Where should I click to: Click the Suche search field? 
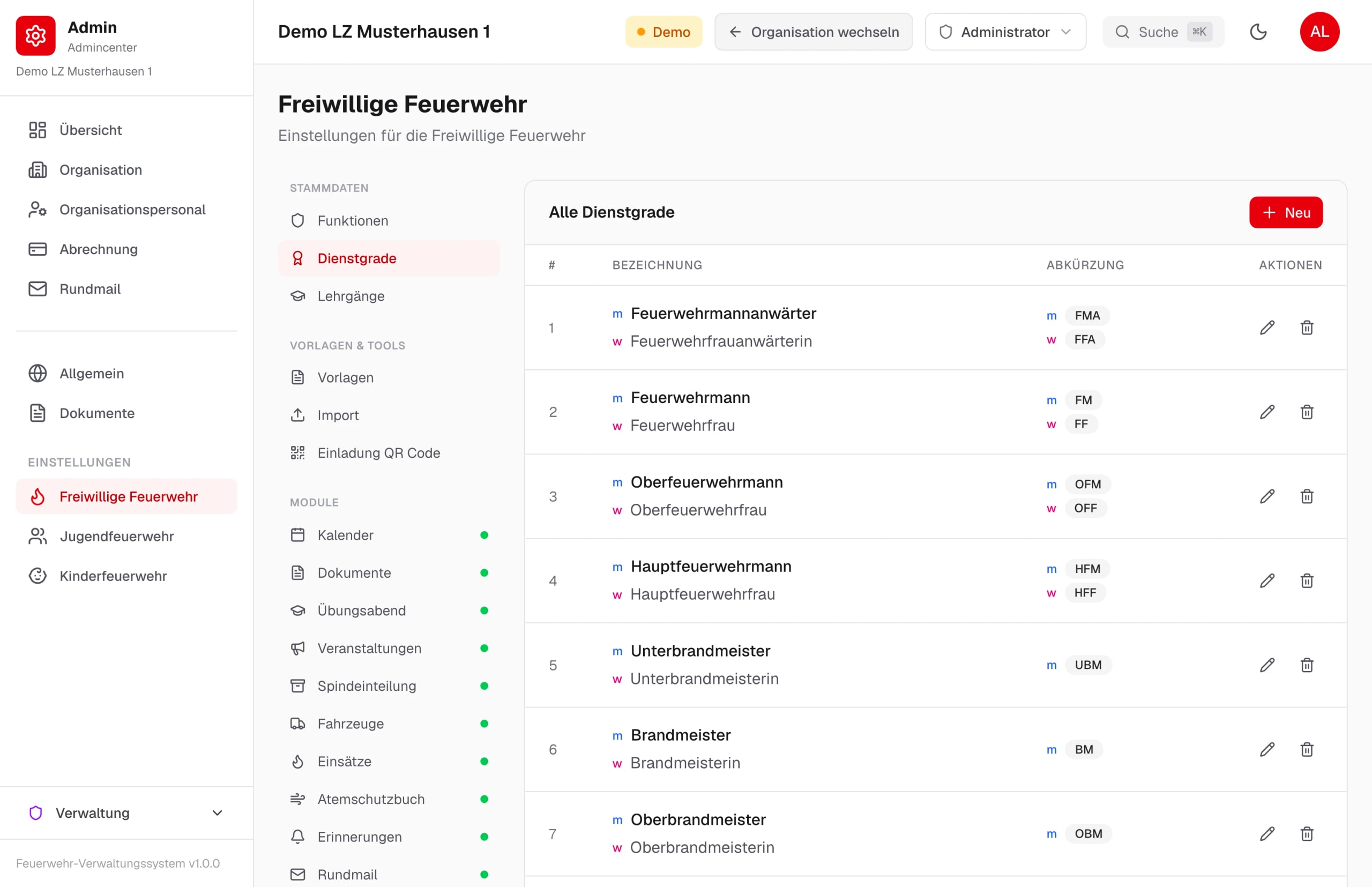tap(1163, 32)
